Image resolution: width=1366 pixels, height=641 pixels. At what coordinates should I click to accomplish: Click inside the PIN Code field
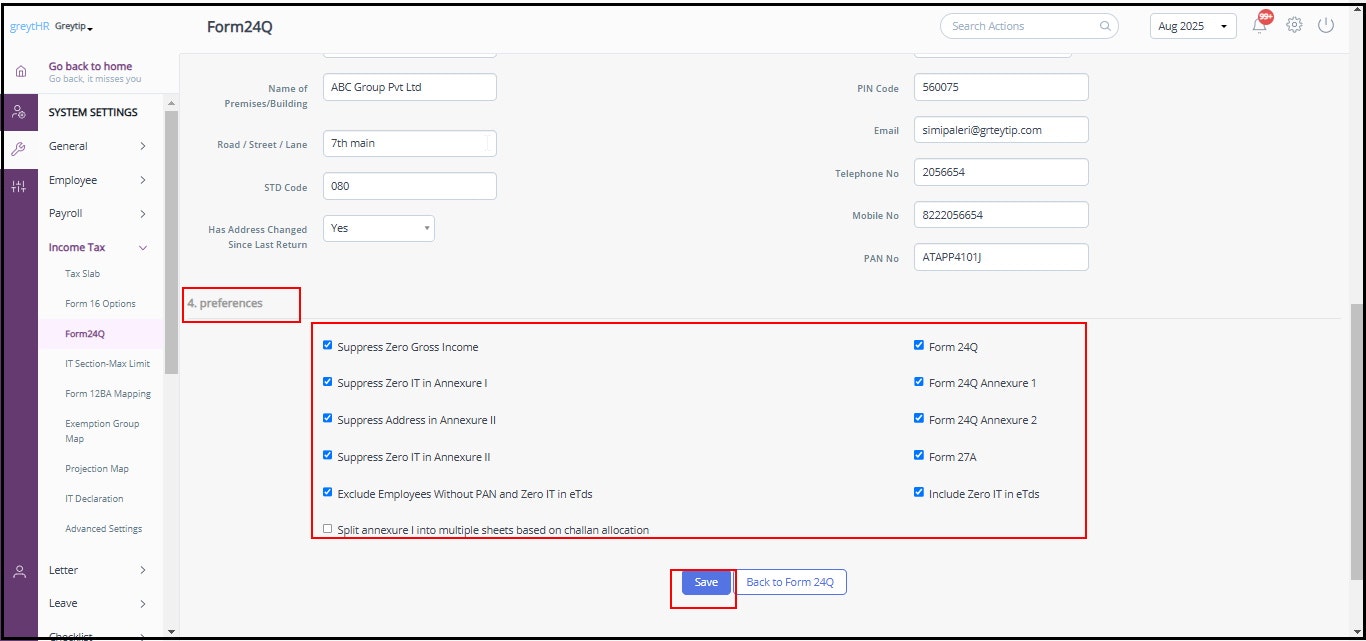click(1000, 88)
